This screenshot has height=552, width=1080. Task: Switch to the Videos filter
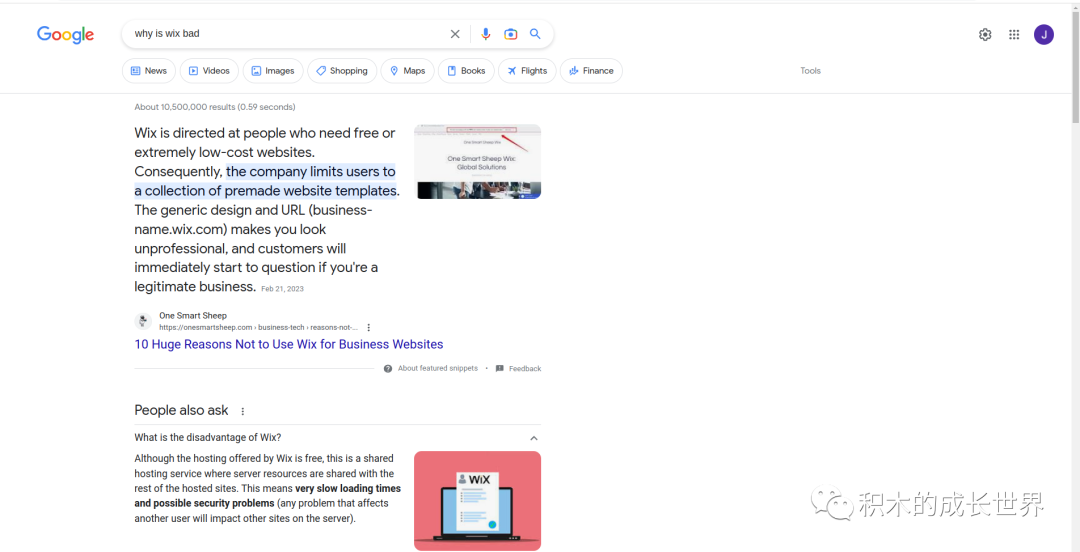[209, 71]
